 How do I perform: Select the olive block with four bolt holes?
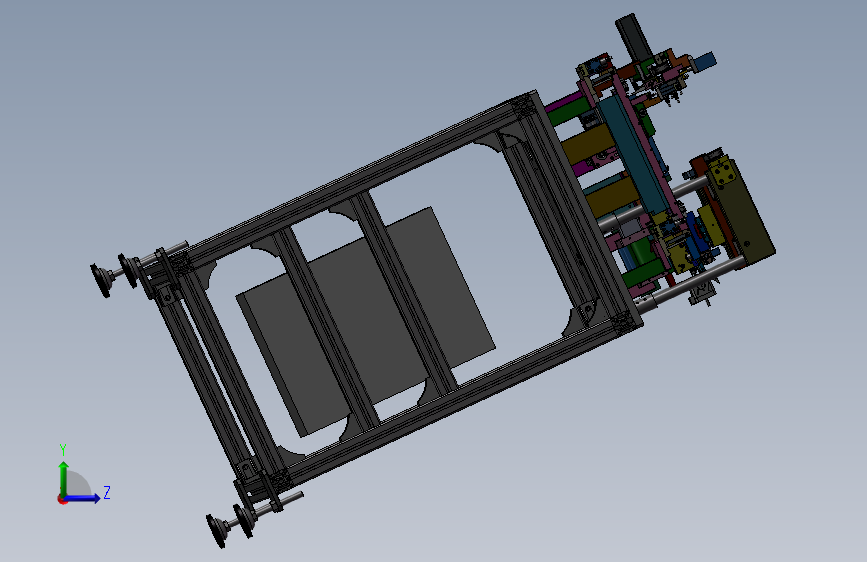(724, 172)
